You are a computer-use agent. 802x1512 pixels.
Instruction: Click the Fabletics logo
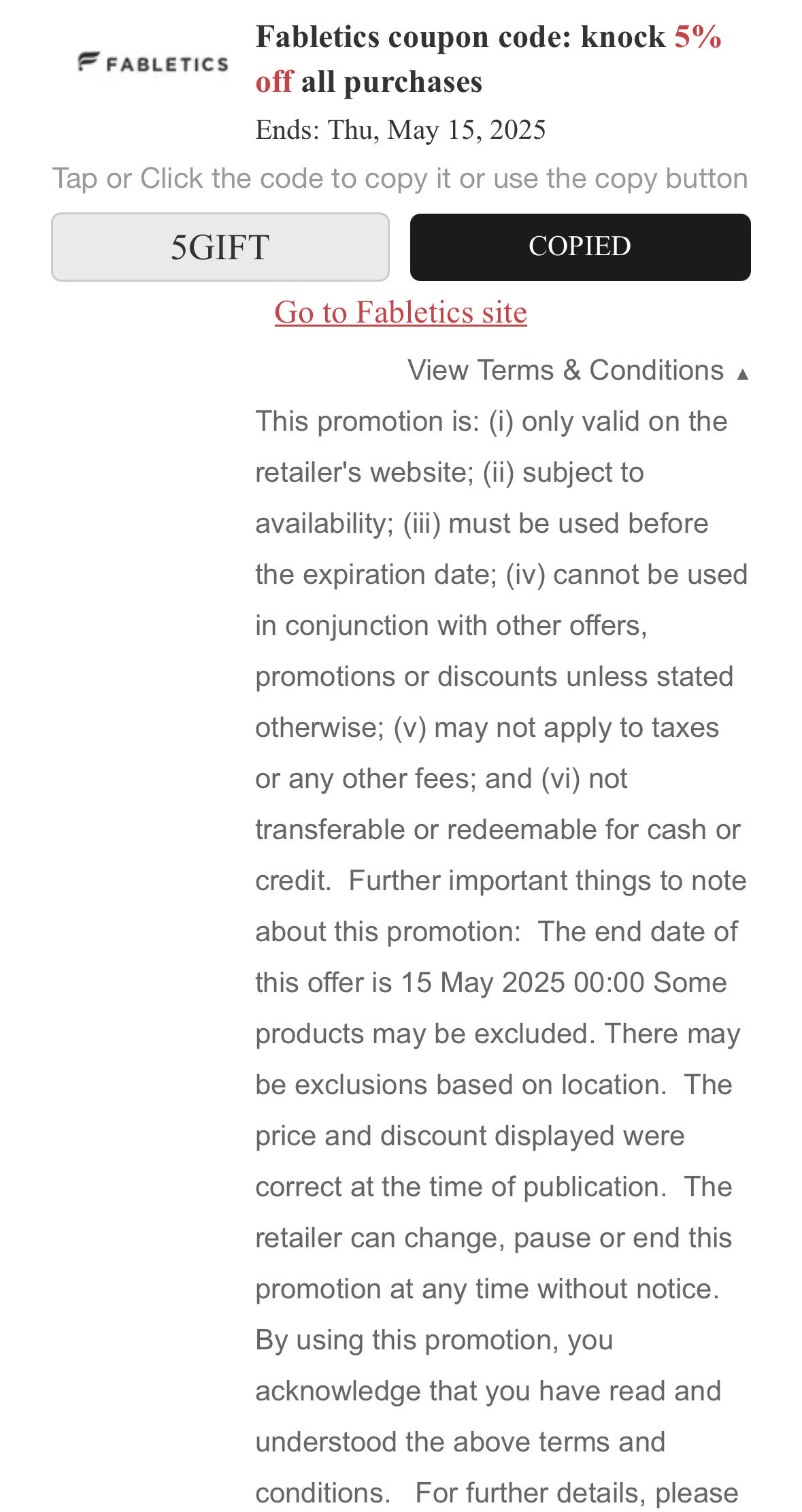(x=152, y=63)
